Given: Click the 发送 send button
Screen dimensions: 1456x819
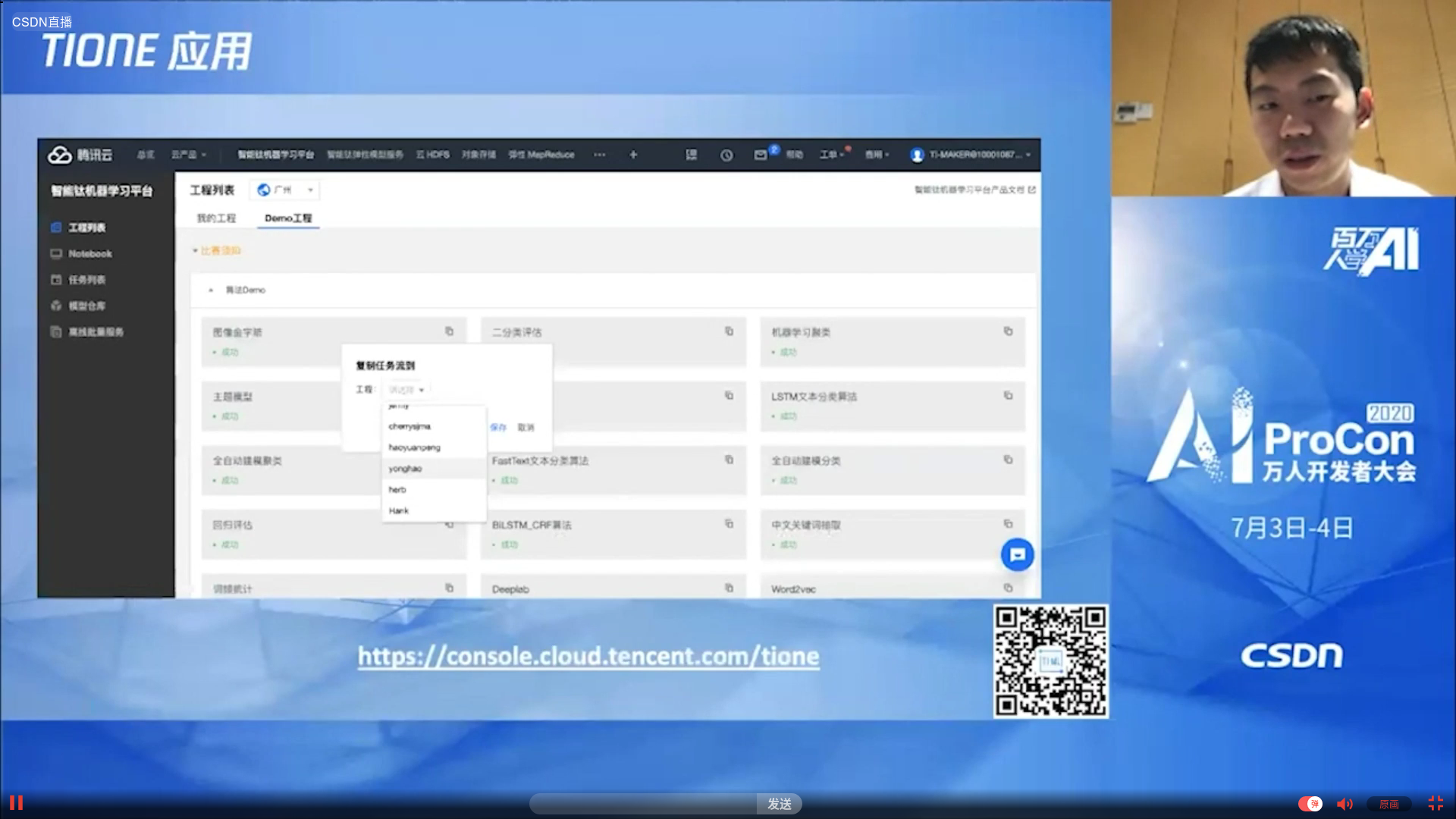Looking at the screenshot, I should 779,804.
